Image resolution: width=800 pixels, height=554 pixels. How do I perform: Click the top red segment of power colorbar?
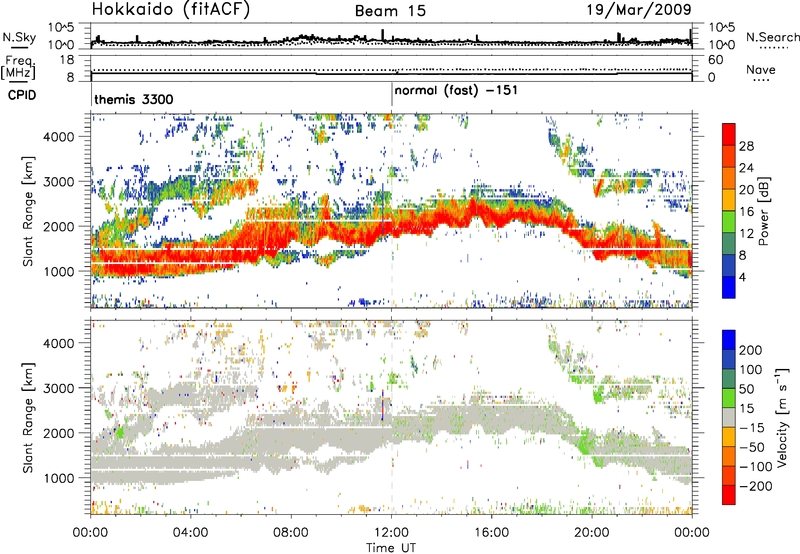729,135
